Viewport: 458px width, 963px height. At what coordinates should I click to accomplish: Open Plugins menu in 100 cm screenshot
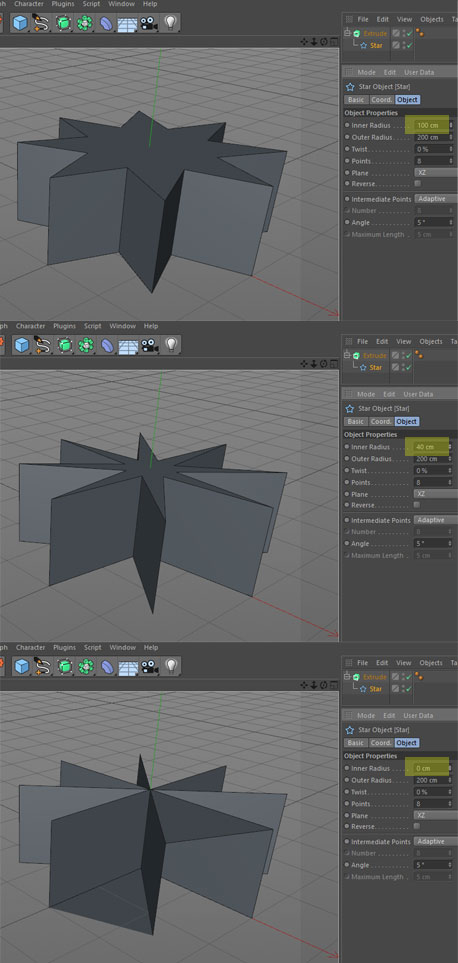pos(63,4)
